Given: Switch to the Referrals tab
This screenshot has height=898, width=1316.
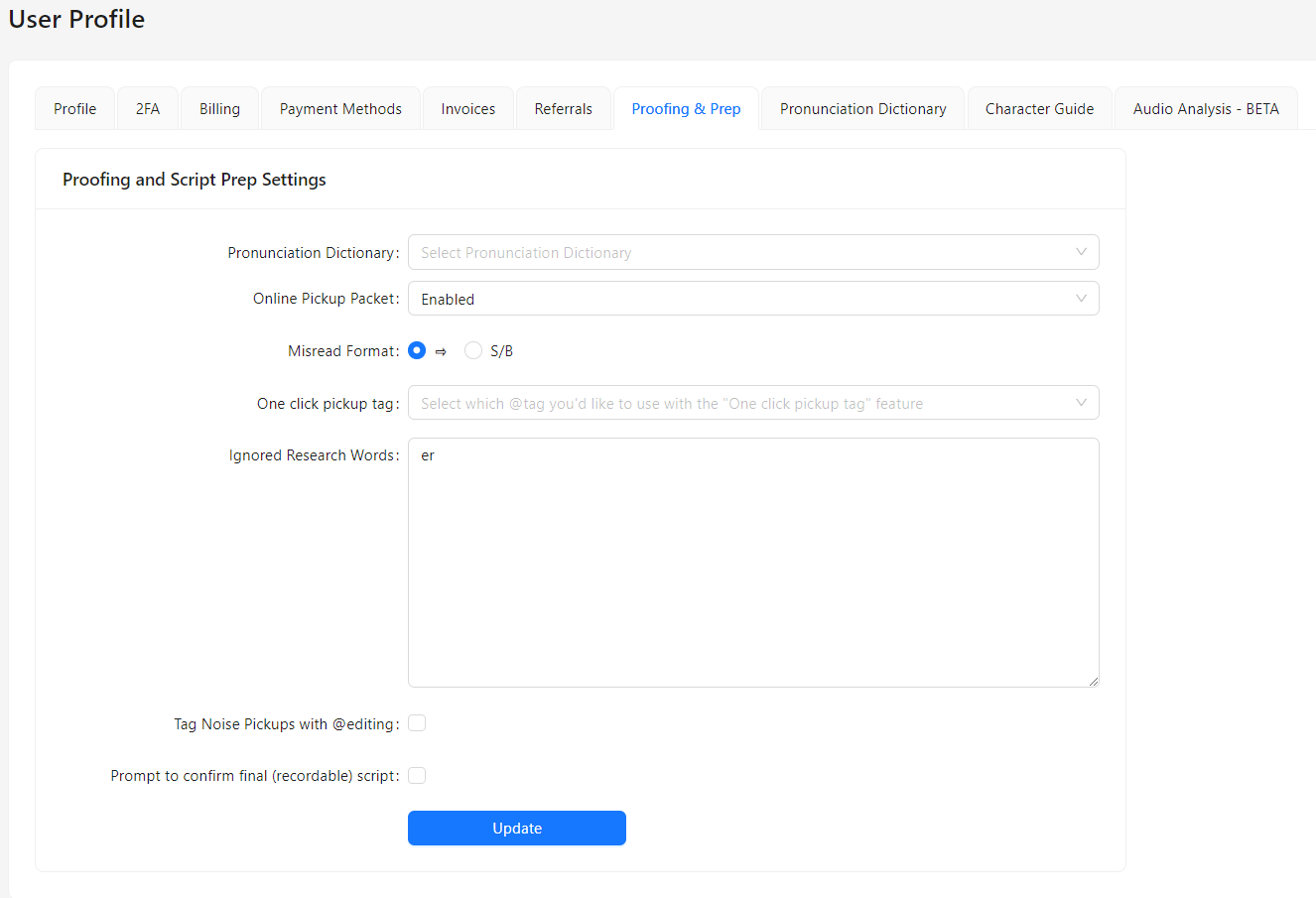Looking at the screenshot, I should (x=563, y=108).
